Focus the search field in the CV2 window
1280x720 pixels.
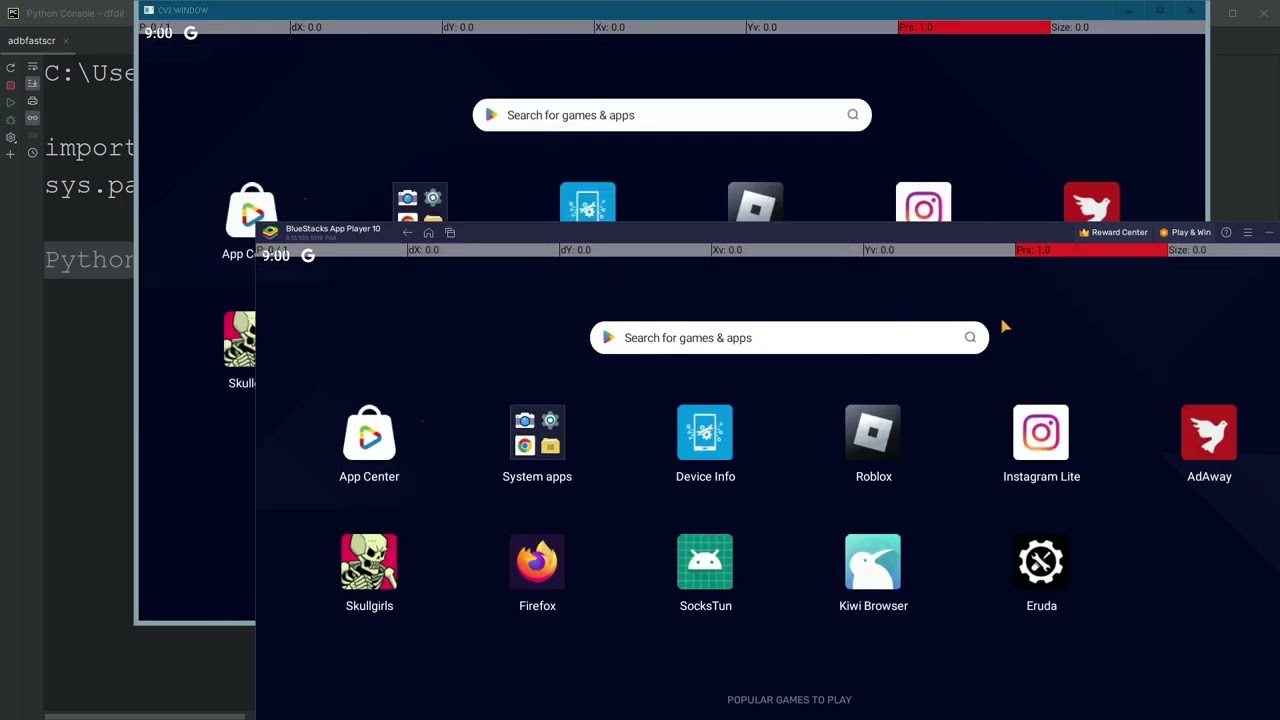pos(672,115)
